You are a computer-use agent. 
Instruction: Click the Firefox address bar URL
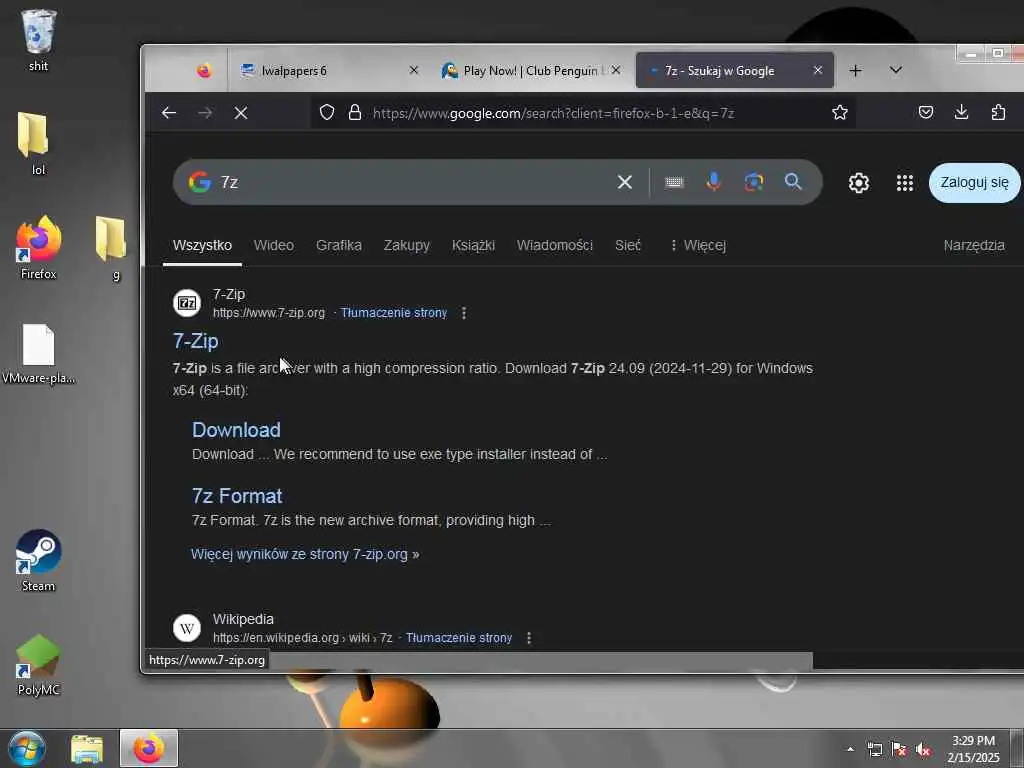553,113
